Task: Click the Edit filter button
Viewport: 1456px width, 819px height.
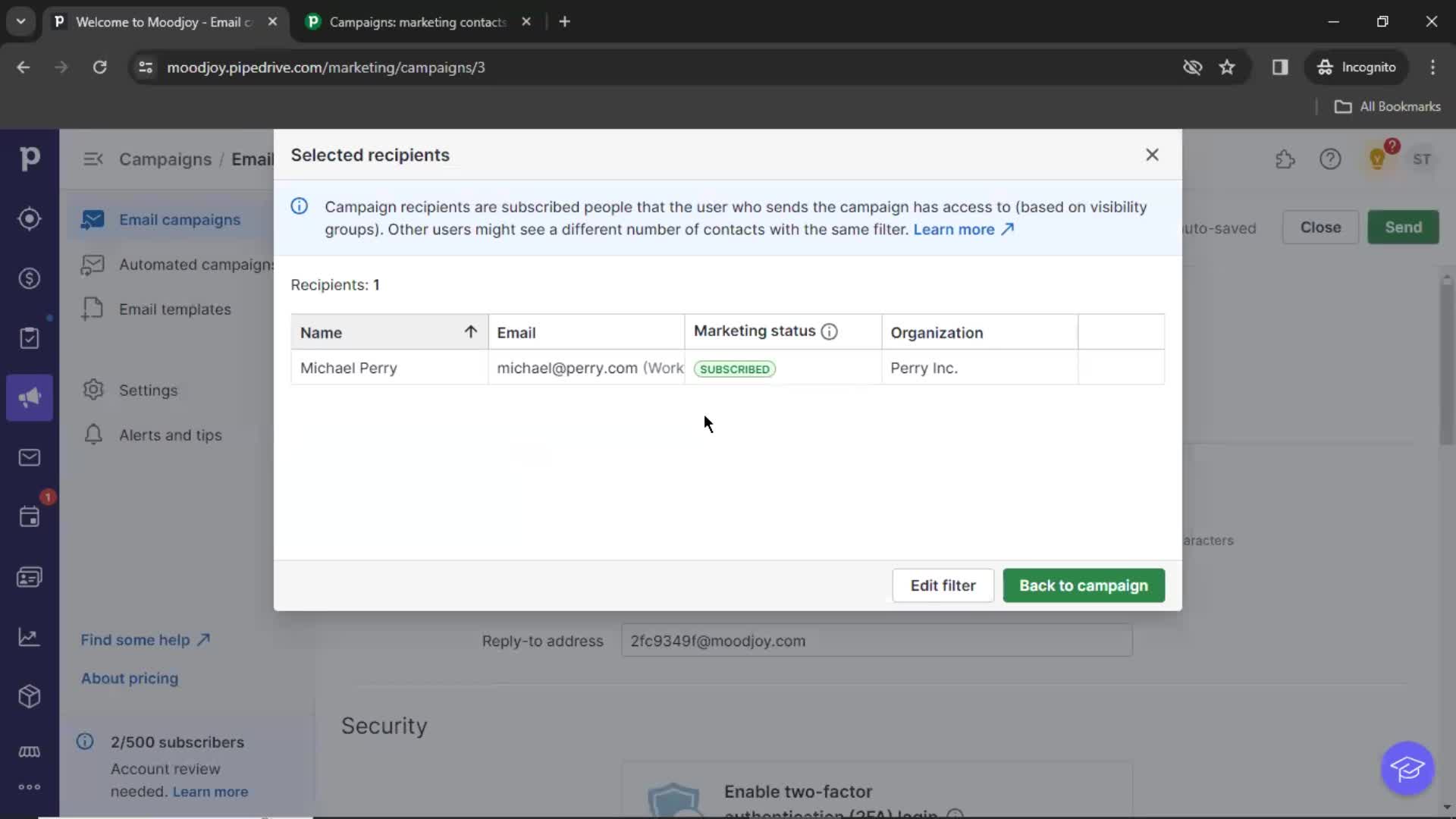Action: coord(943,585)
